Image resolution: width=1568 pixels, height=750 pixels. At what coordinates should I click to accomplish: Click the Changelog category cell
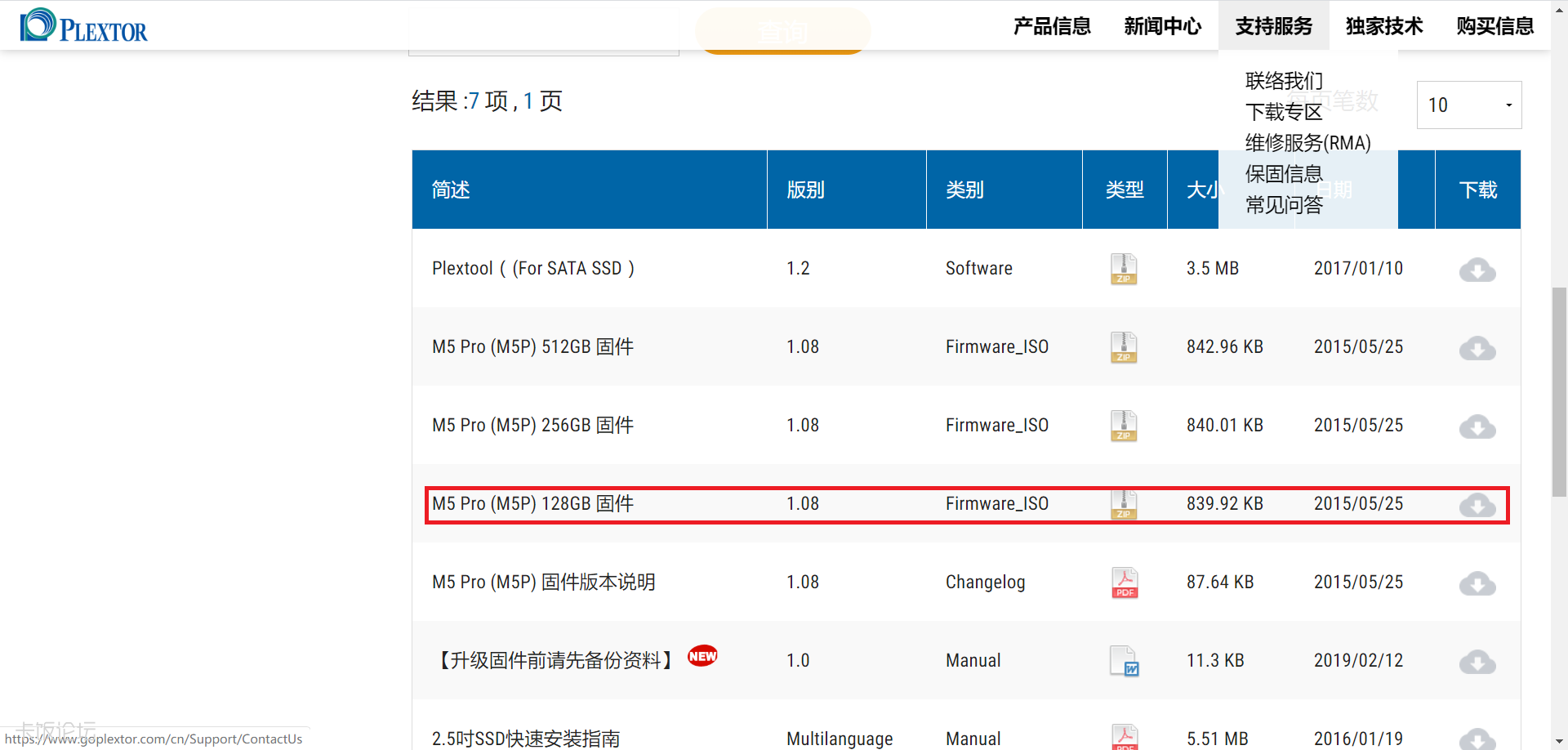point(985,582)
